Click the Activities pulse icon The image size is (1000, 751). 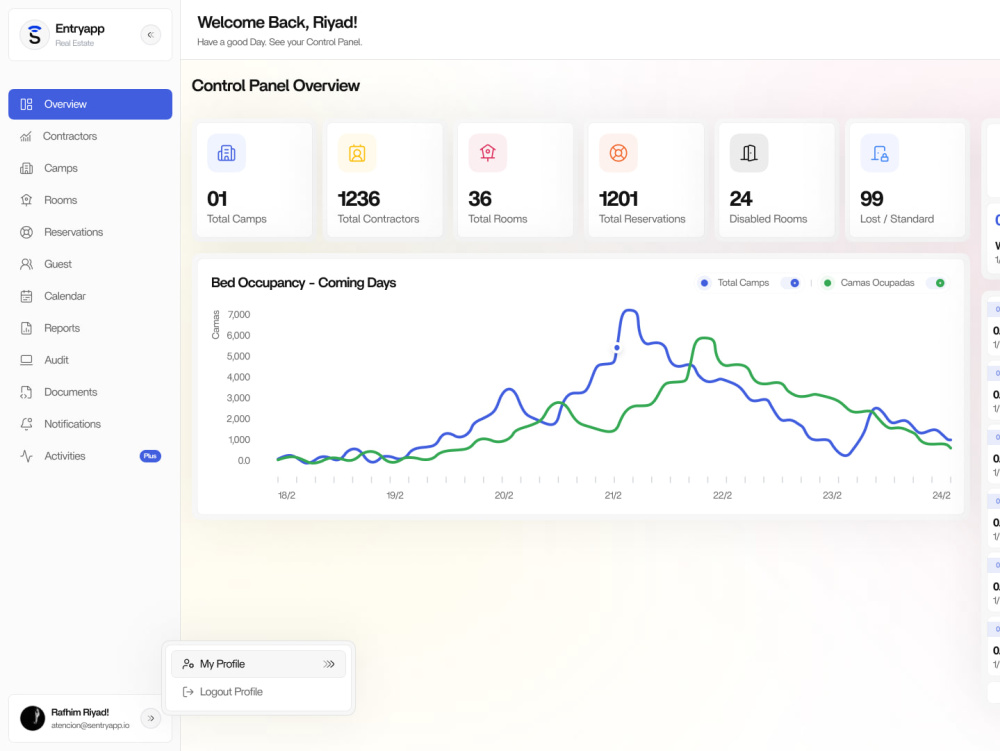26,456
